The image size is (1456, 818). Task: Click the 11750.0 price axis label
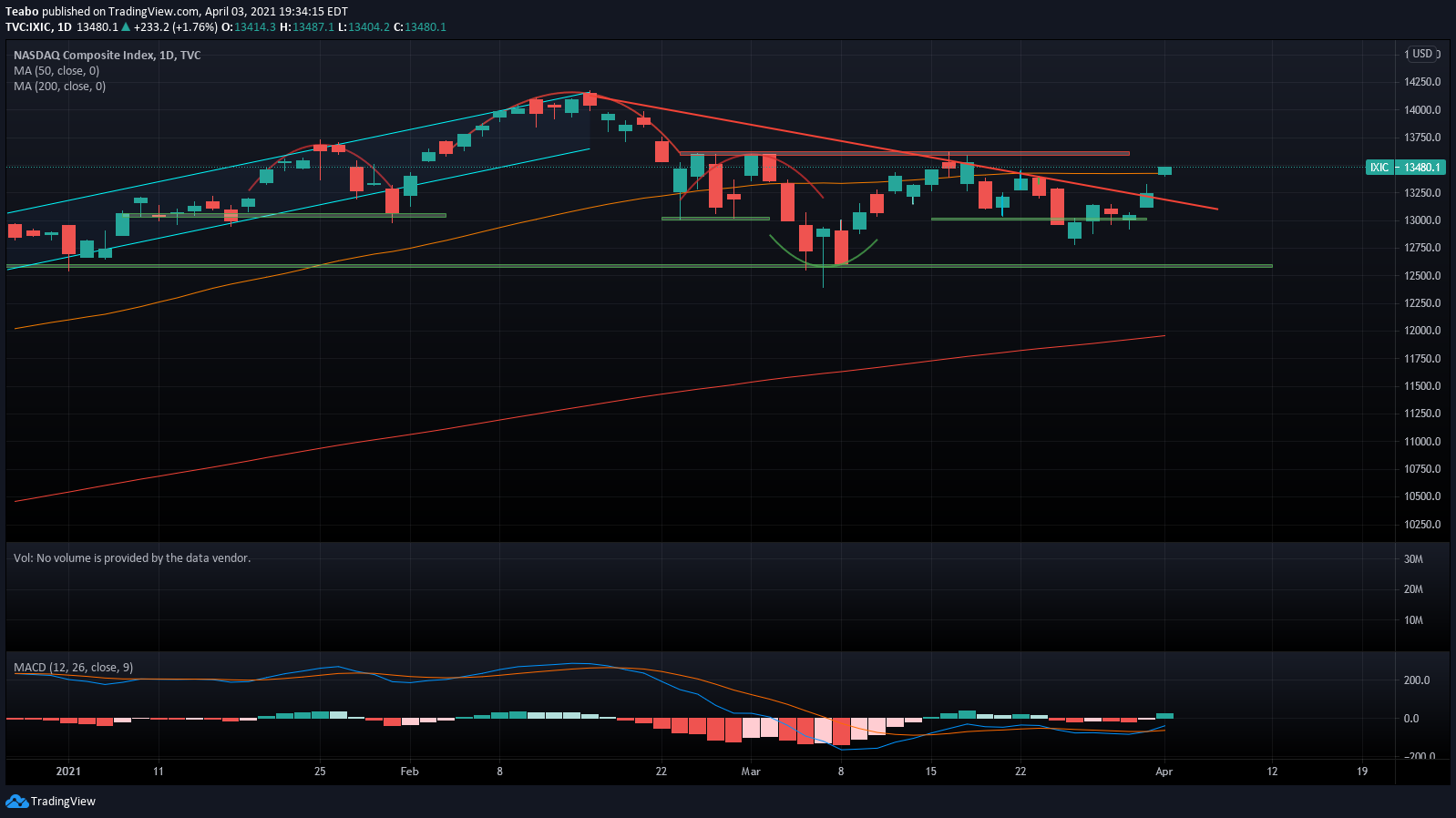(1422, 359)
